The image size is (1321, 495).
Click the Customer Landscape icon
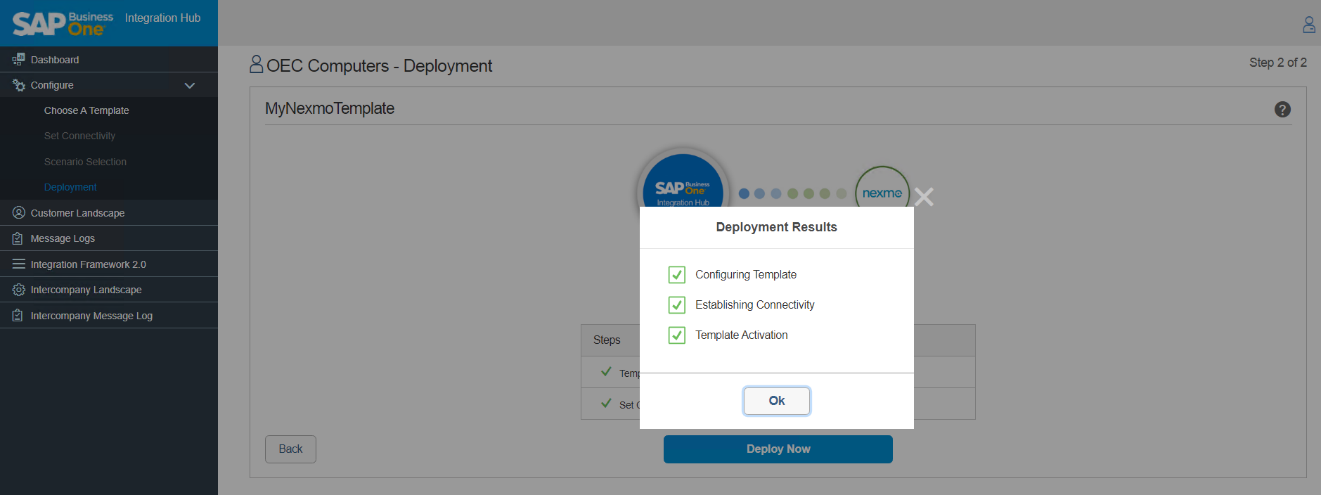(18, 213)
